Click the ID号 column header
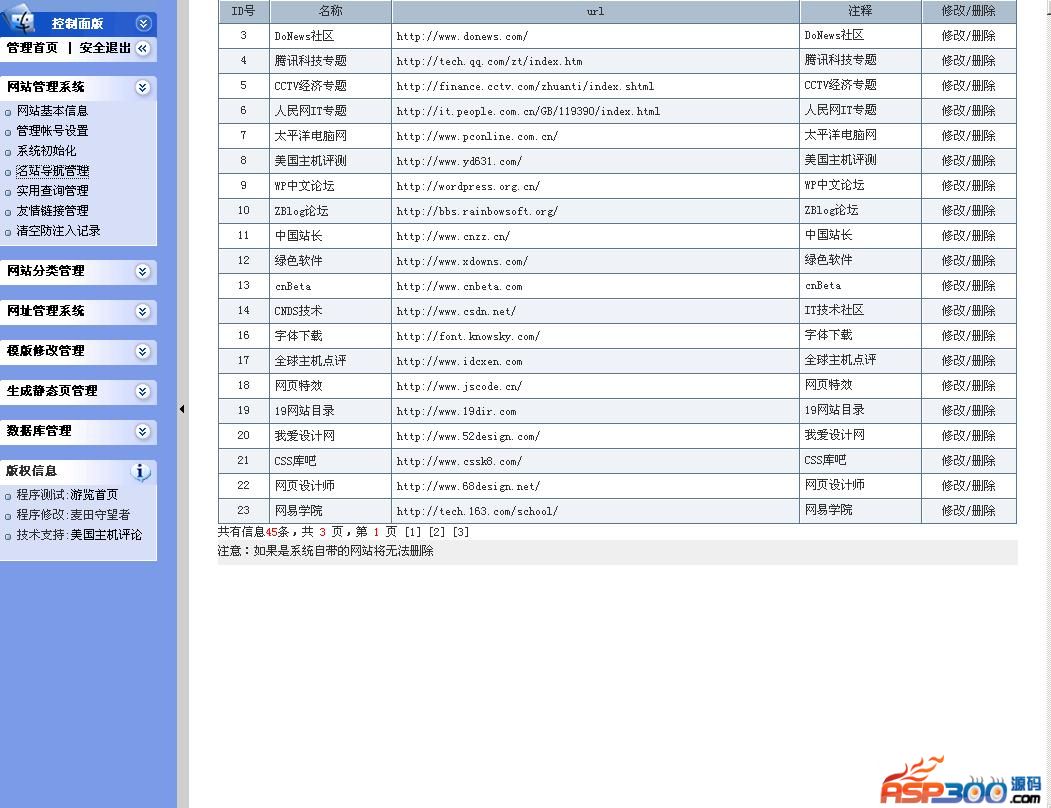1051x808 pixels. click(x=243, y=11)
